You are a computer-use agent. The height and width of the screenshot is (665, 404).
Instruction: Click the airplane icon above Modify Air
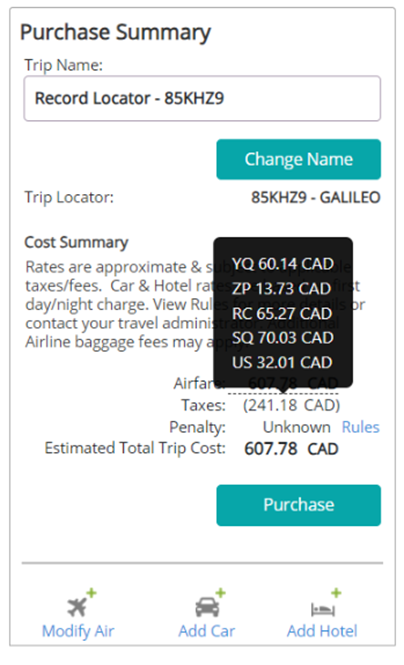[77, 606]
